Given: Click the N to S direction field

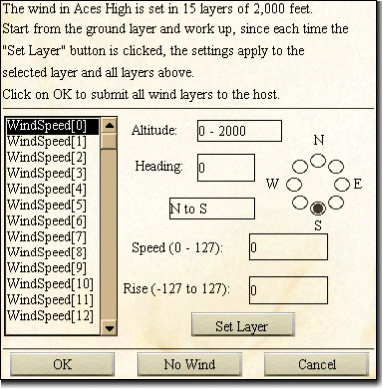Looking at the screenshot, I should click(x=212, y=209).
